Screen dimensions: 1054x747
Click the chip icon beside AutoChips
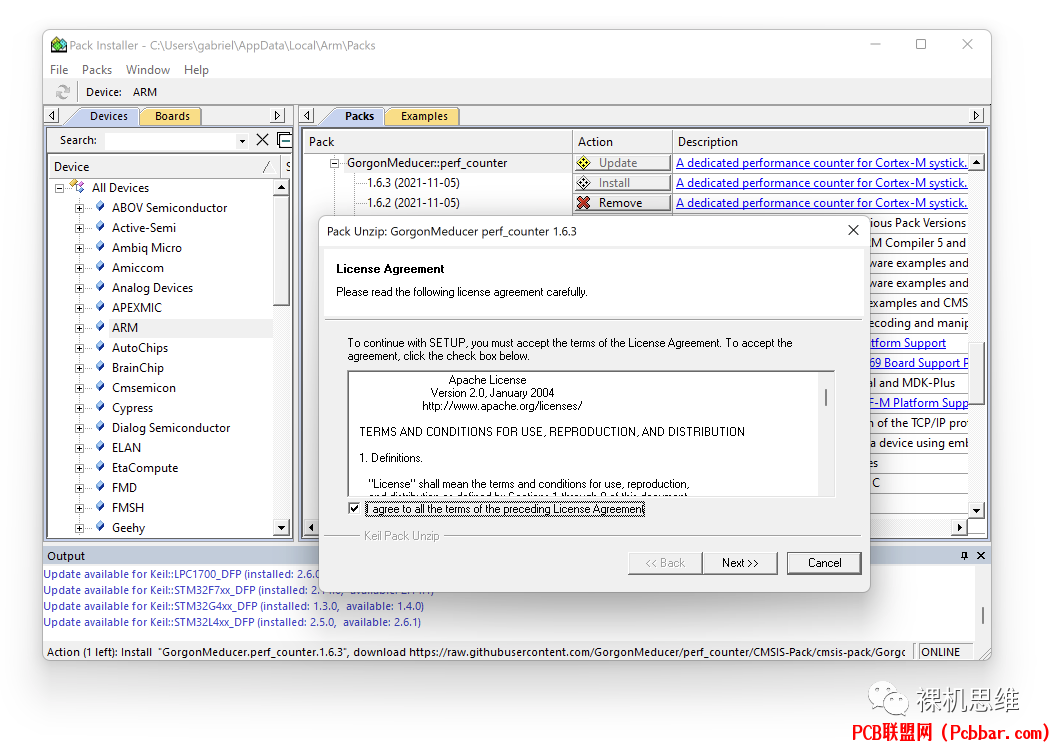[x=100, y=347]
